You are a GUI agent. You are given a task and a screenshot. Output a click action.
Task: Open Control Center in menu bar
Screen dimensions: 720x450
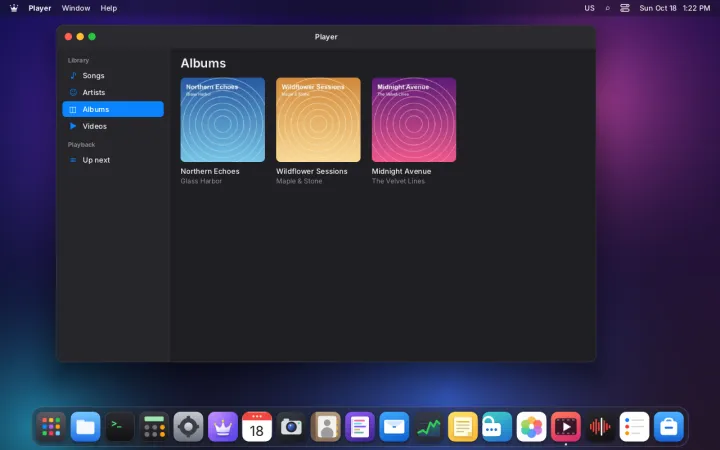(x=625, y=8)
